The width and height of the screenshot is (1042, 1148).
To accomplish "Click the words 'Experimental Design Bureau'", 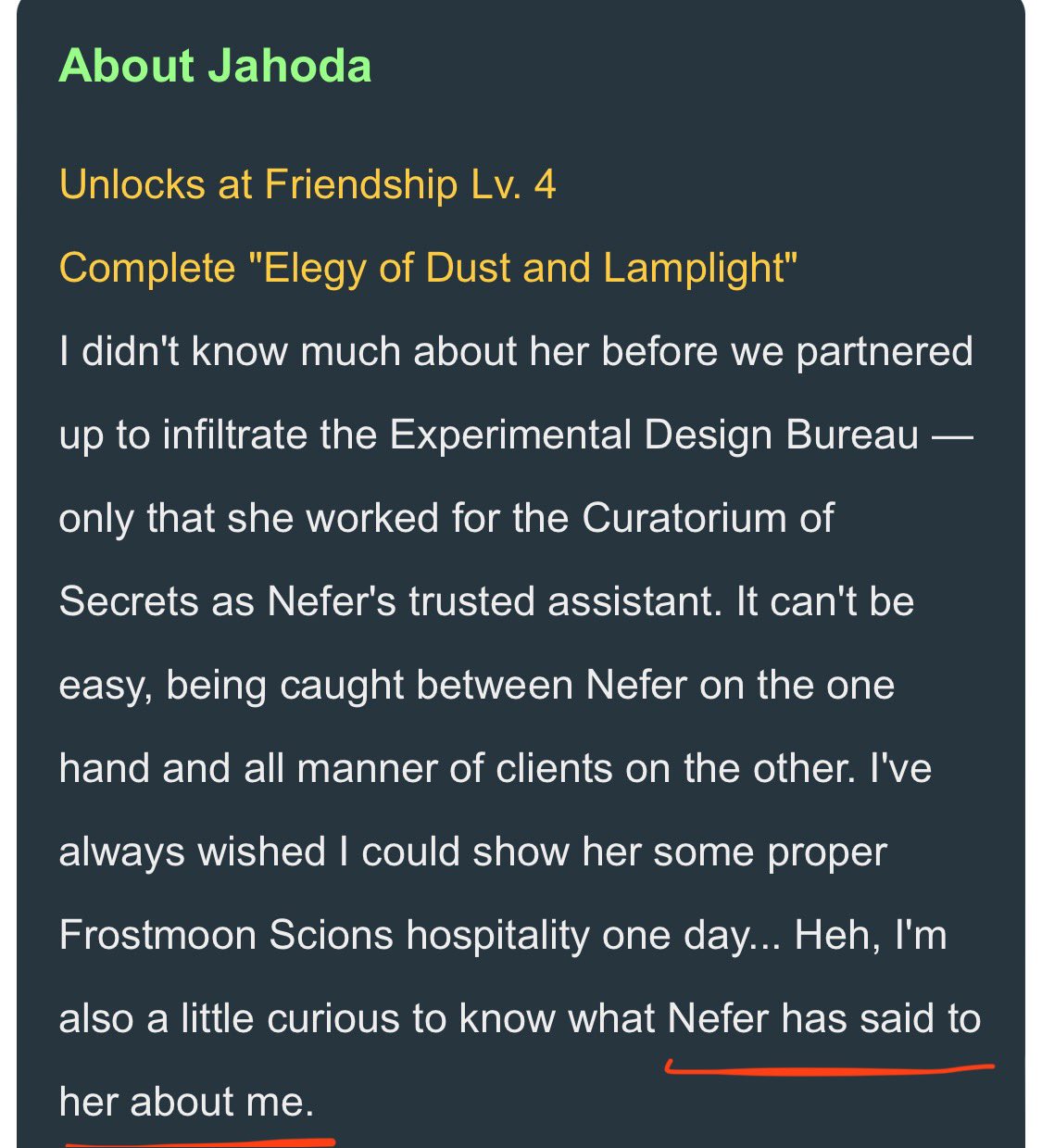I will pyautogui.click(x=654, y=435).
